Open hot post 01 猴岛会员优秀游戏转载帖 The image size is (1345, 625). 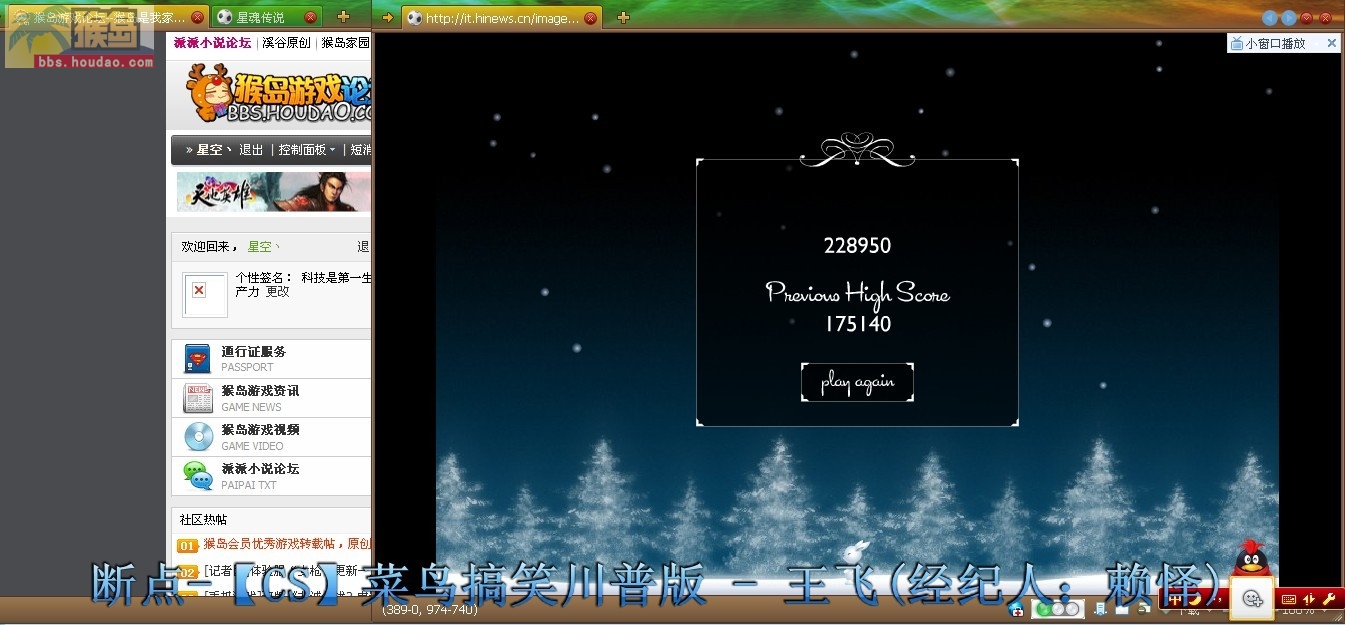(x=287, y=544)
